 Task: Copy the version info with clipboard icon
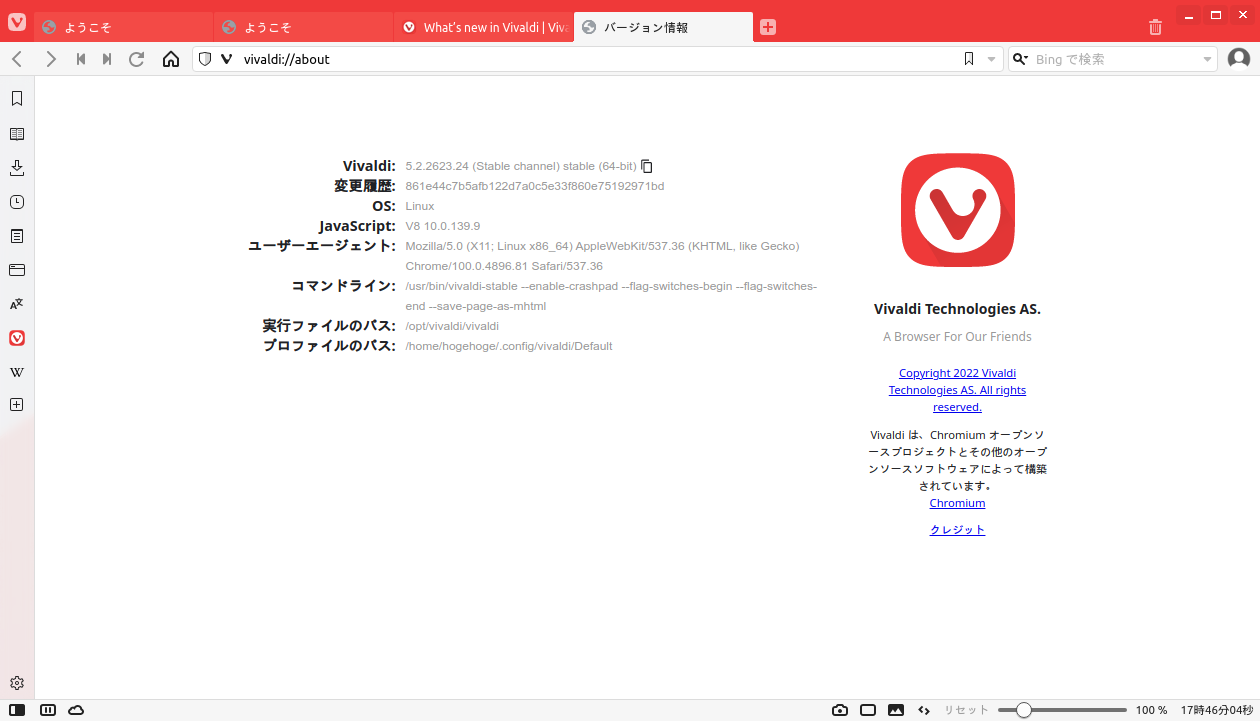[x=647, y=166]
